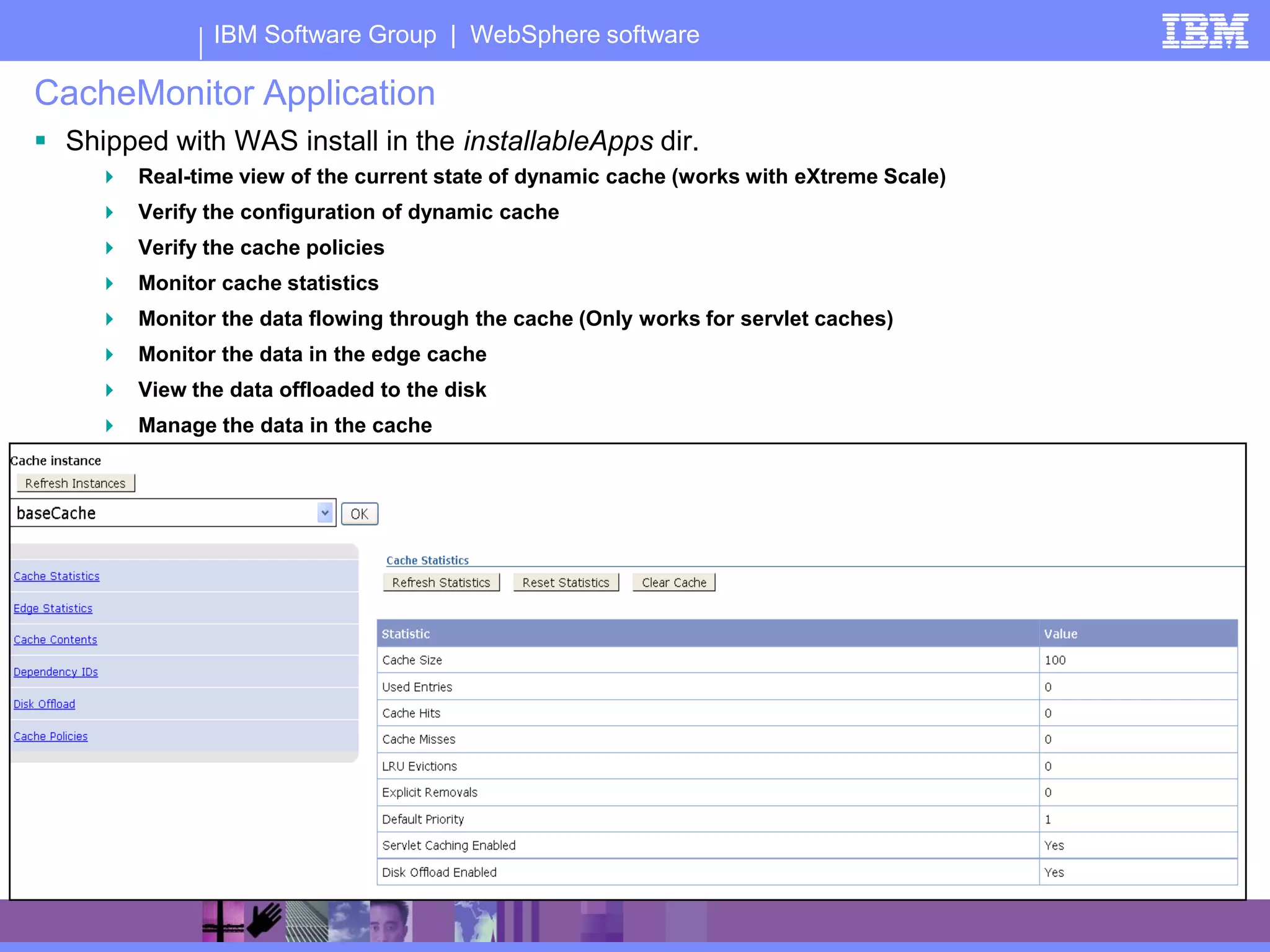The width and height of the screenshot is (1270, 952).
Task: Click the Refresh Statistics button
Action: [x=442, y=583]
